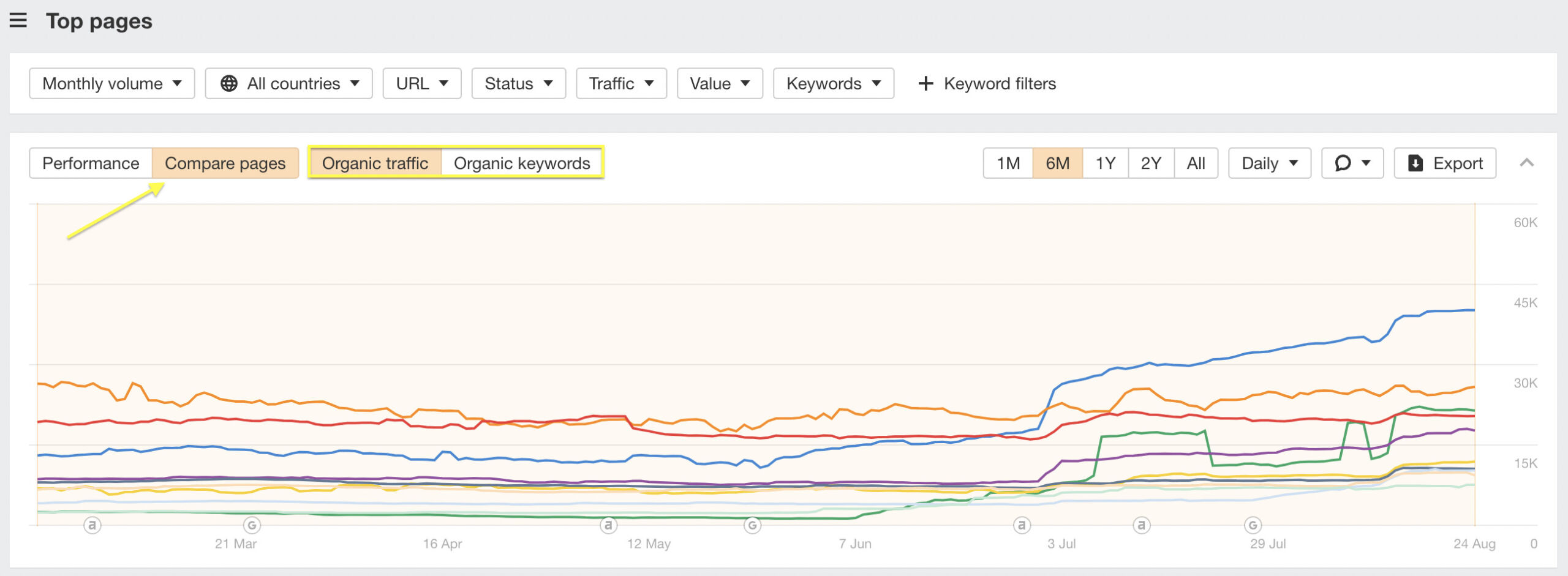Click the Google 'G' update marker near 12 May
The image size is (1568, 576).
click(752, 525)
